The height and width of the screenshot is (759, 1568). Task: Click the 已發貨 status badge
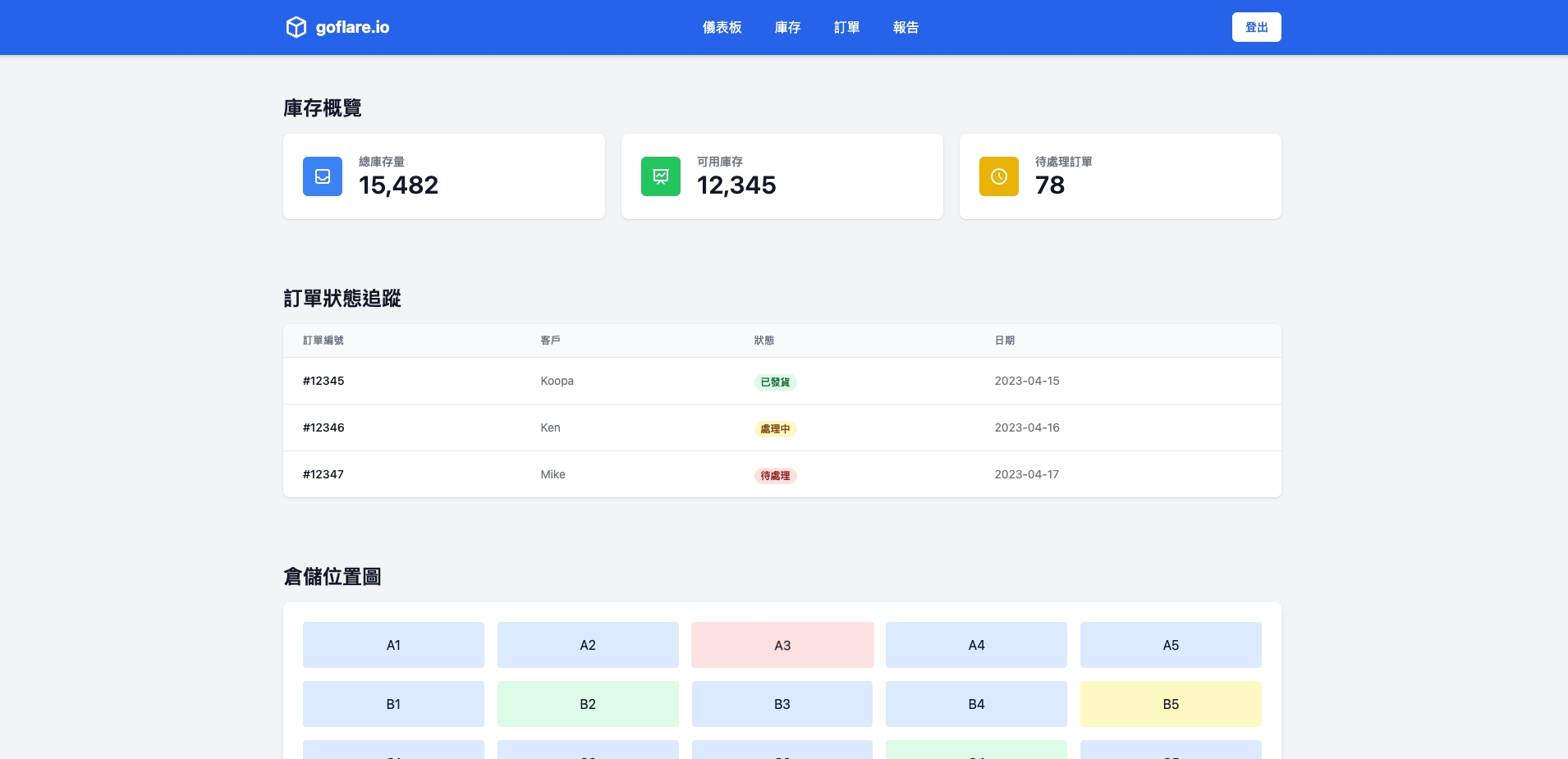pos(775,382)
